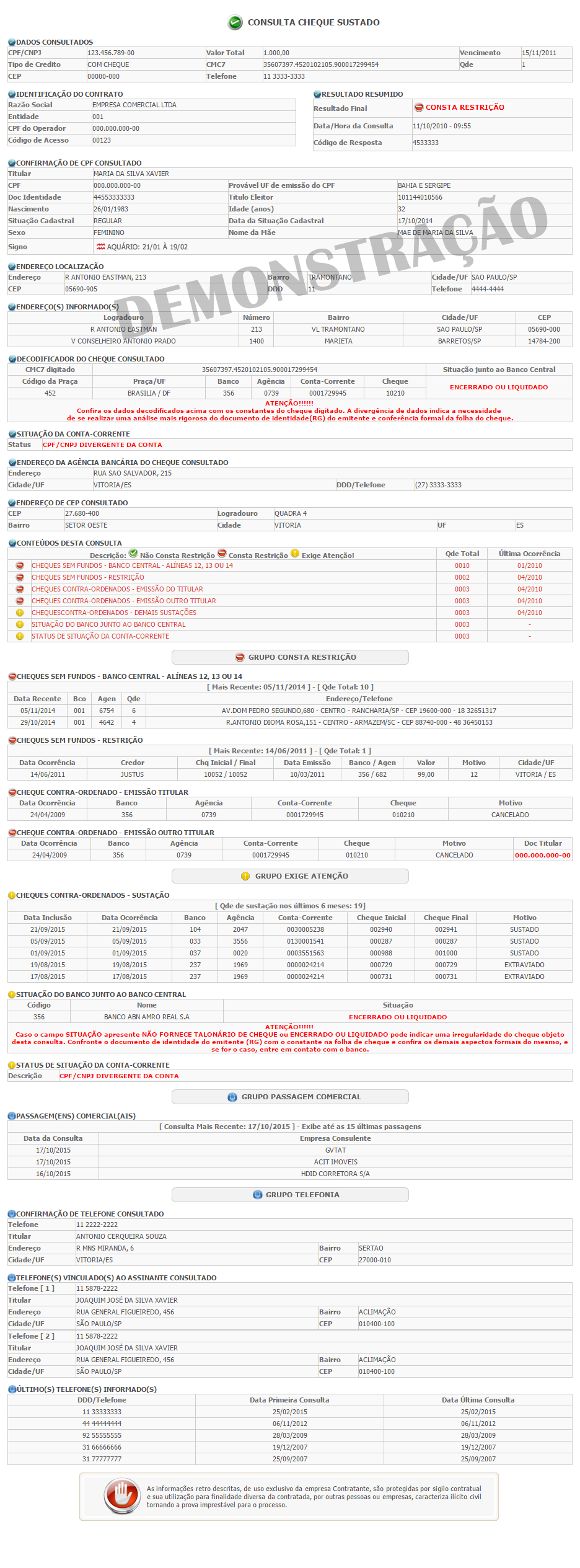Click the Código de Resposta value 4533333

[x=426, y=143]
